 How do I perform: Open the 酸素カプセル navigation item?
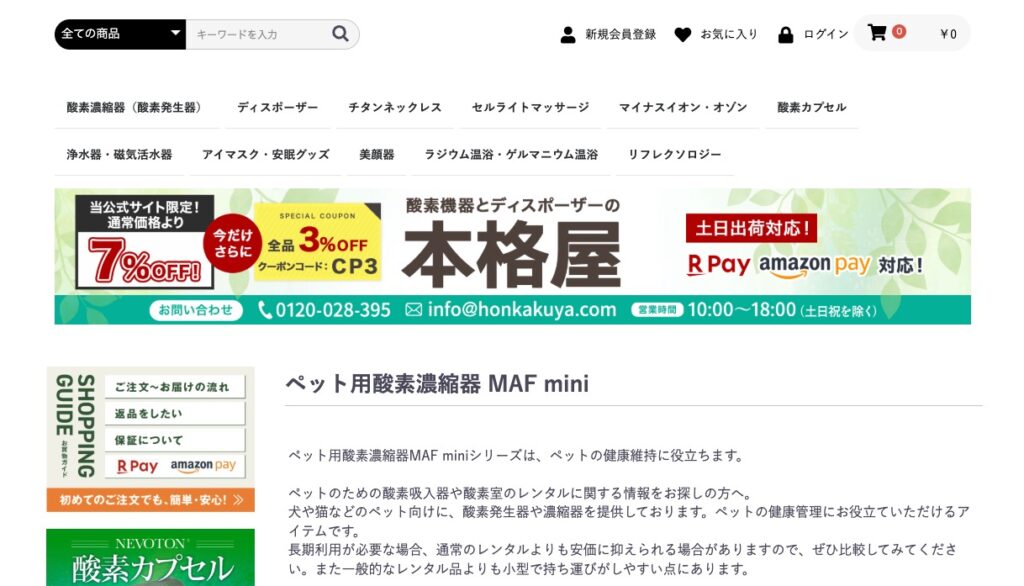click(811, 108)
